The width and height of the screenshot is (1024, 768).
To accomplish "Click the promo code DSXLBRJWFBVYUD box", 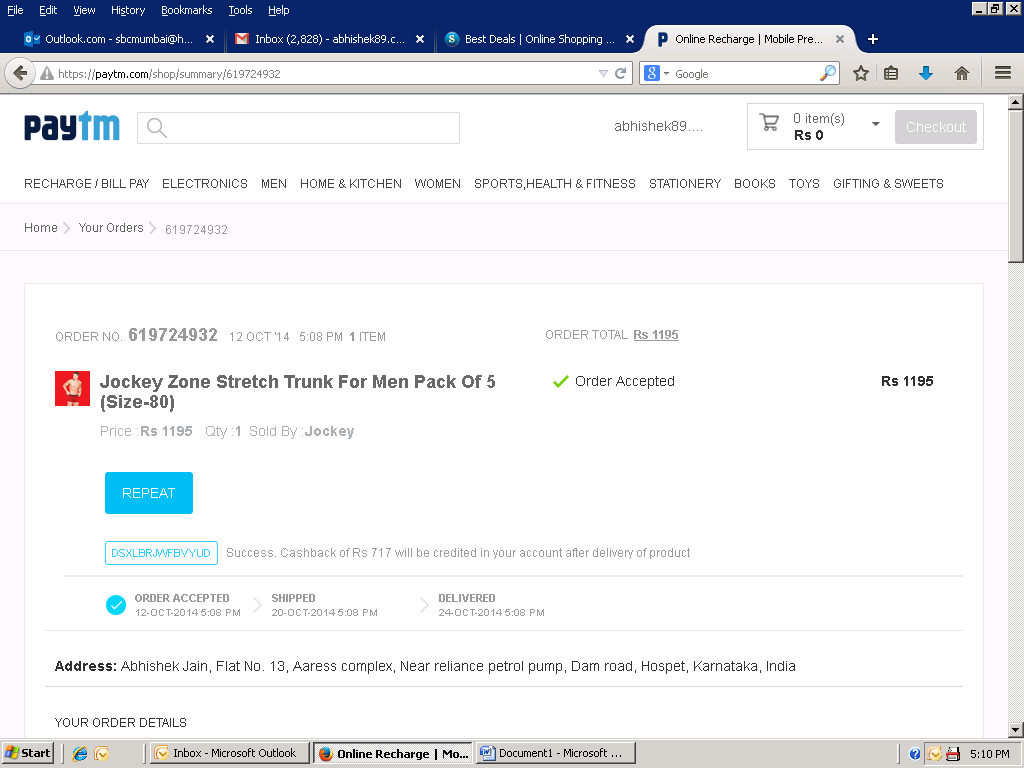I will click(161, 553).
